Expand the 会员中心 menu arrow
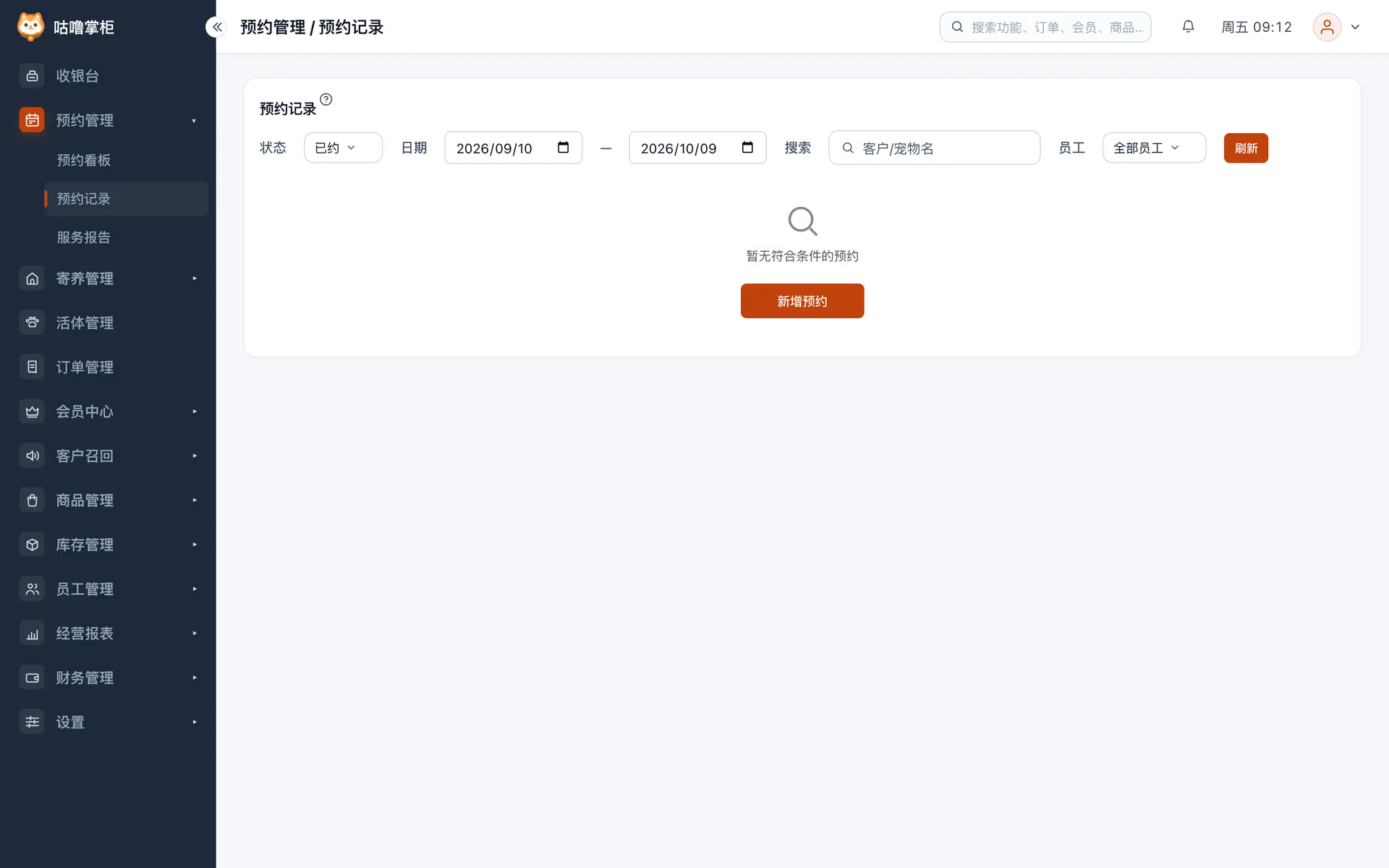This screenshot has height=868, width=1389. tap(194, 412)
